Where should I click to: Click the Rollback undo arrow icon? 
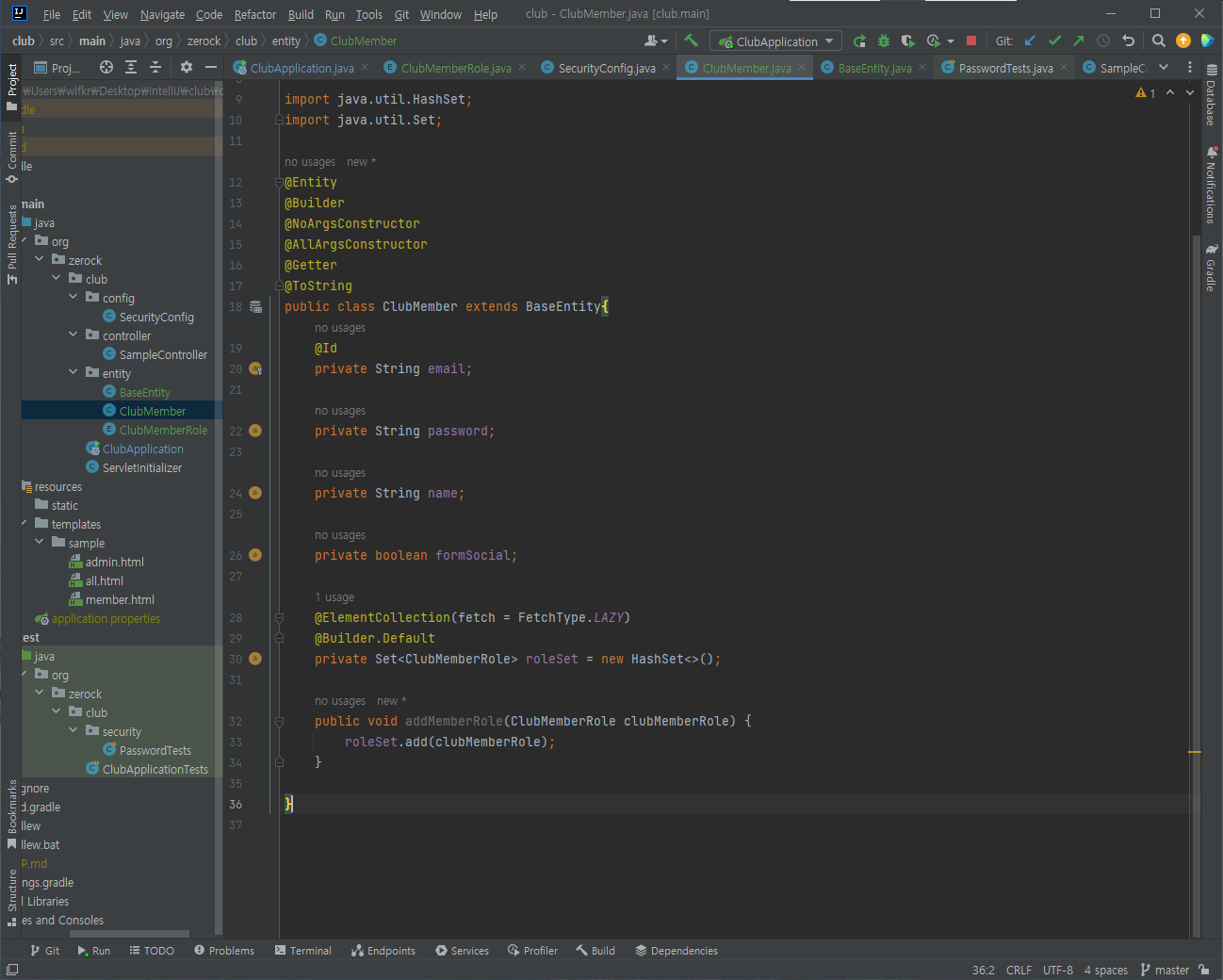(1128, 41)
